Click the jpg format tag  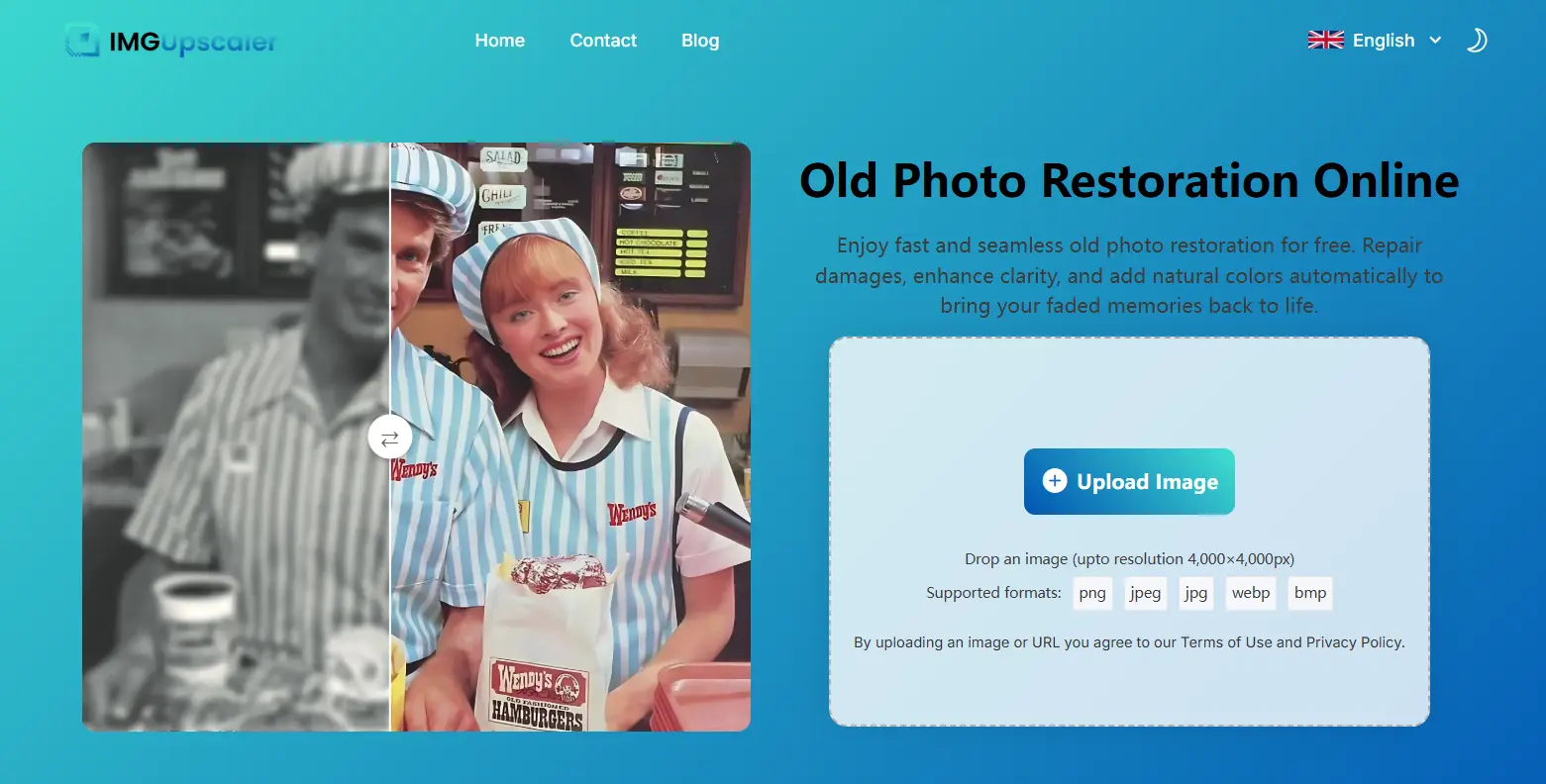(x=1196, y=593)
